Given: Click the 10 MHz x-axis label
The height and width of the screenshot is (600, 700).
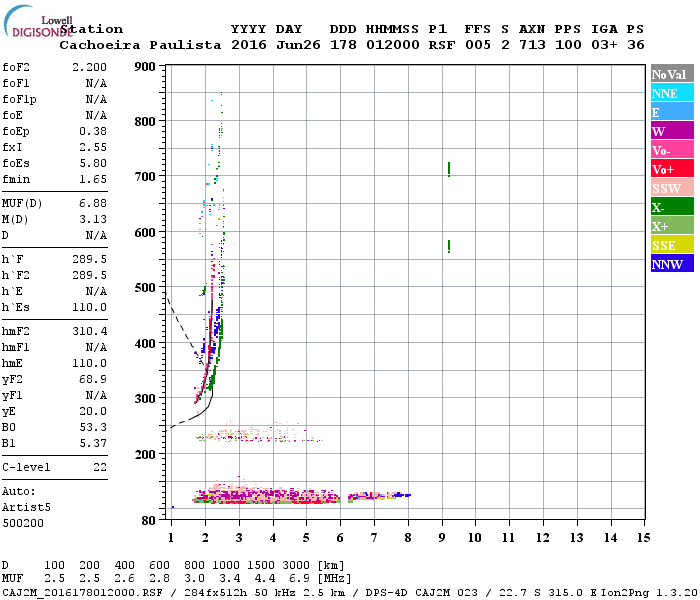Looking at the screenshot, I should (475, 538).
